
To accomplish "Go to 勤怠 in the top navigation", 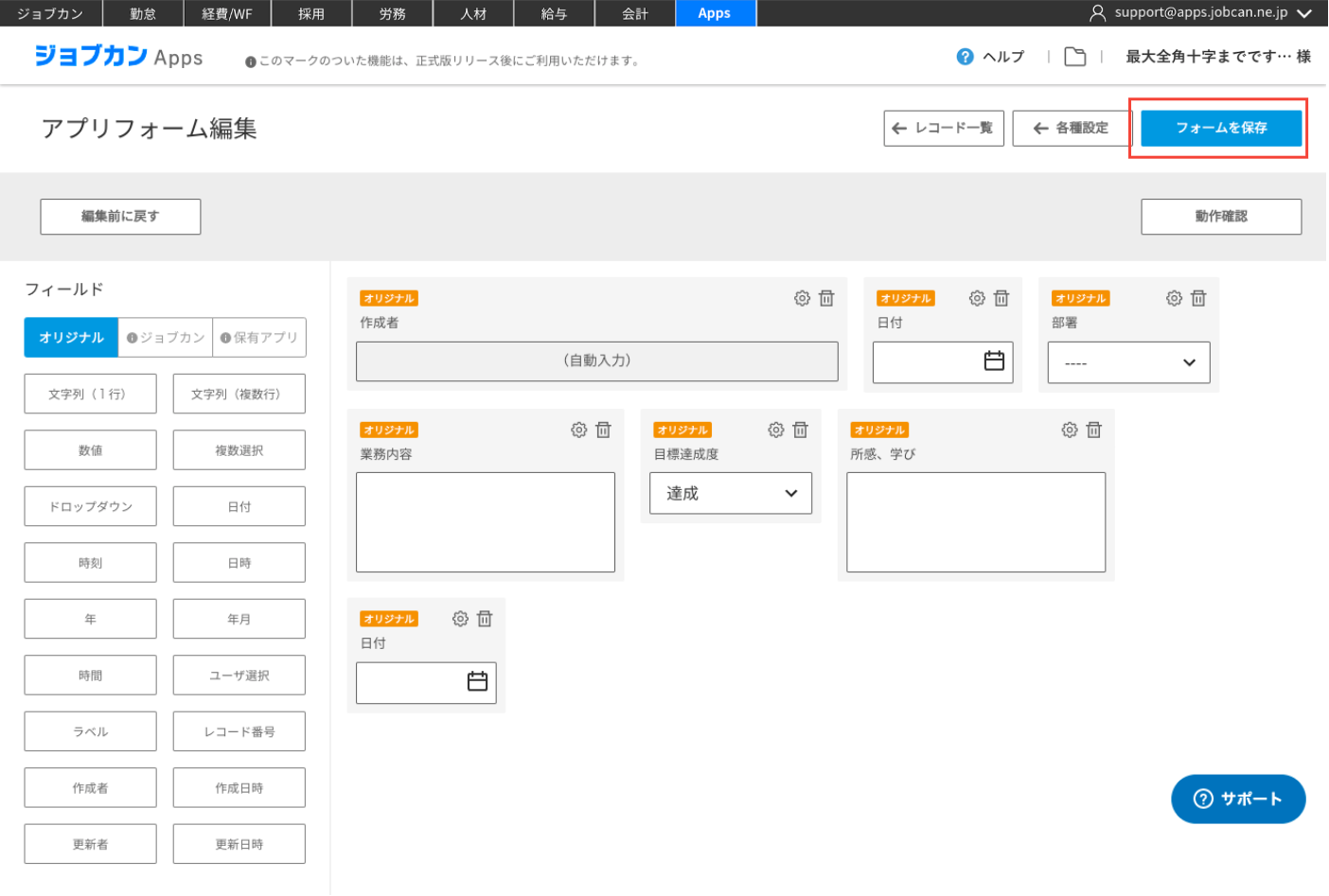I will coord(143,13).
